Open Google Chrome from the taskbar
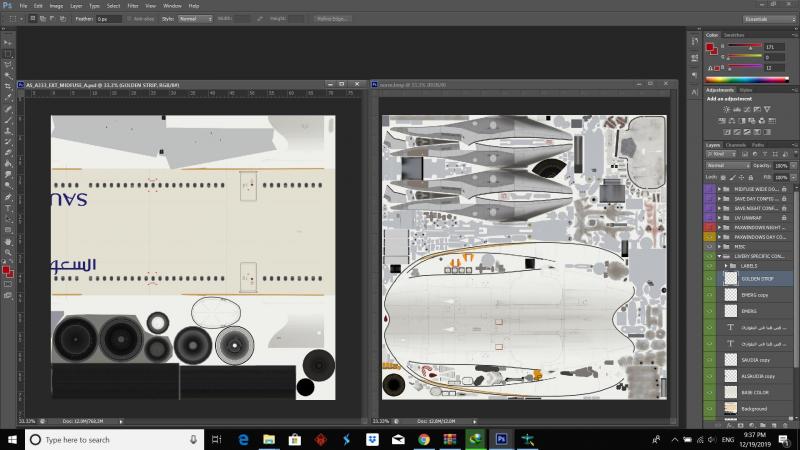 [x=423, y=439]
